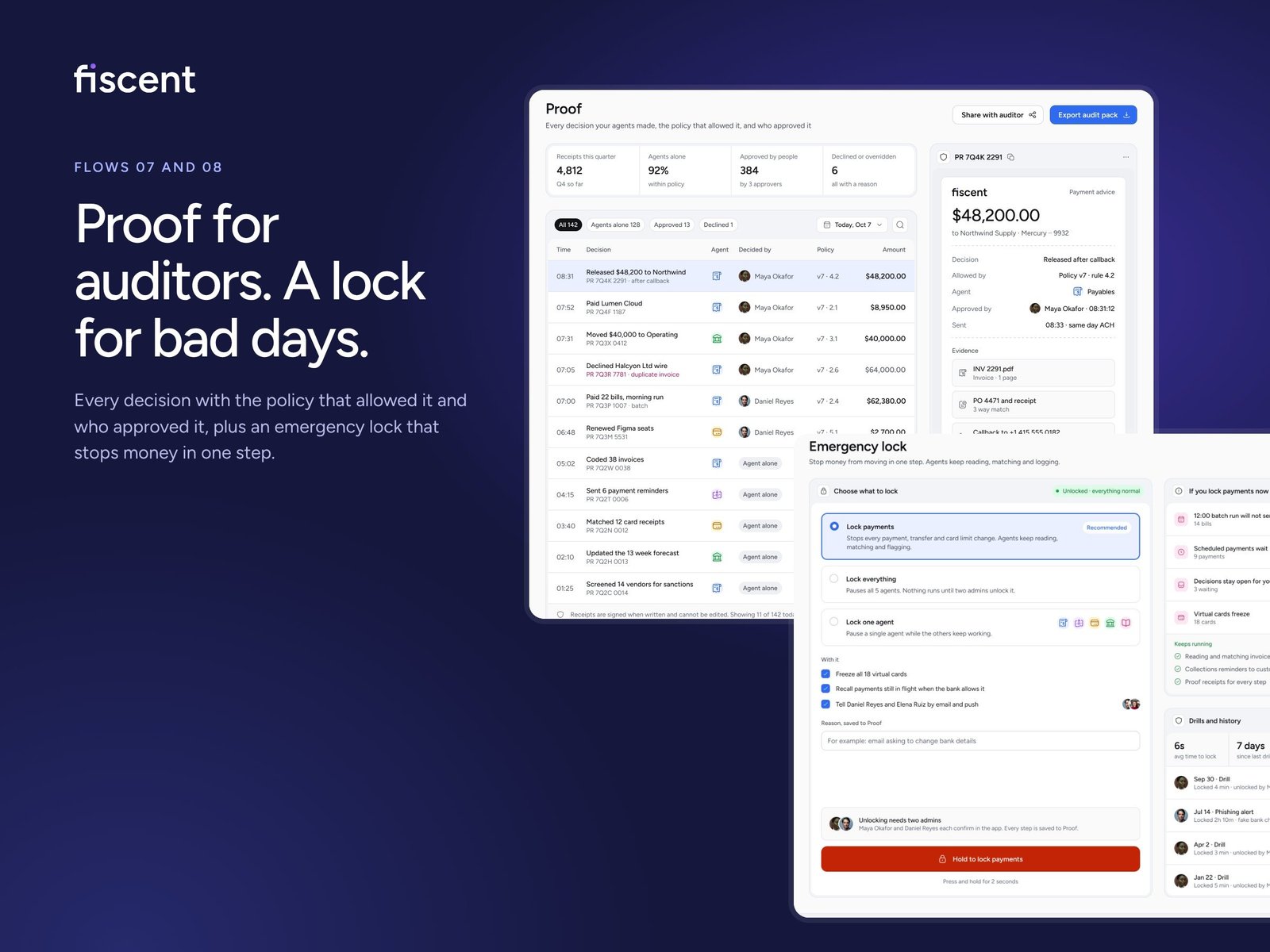Pick the green bank agent in Lock one agent
This screenshot has height=952, width=1270.
[x=1110, y=623]
